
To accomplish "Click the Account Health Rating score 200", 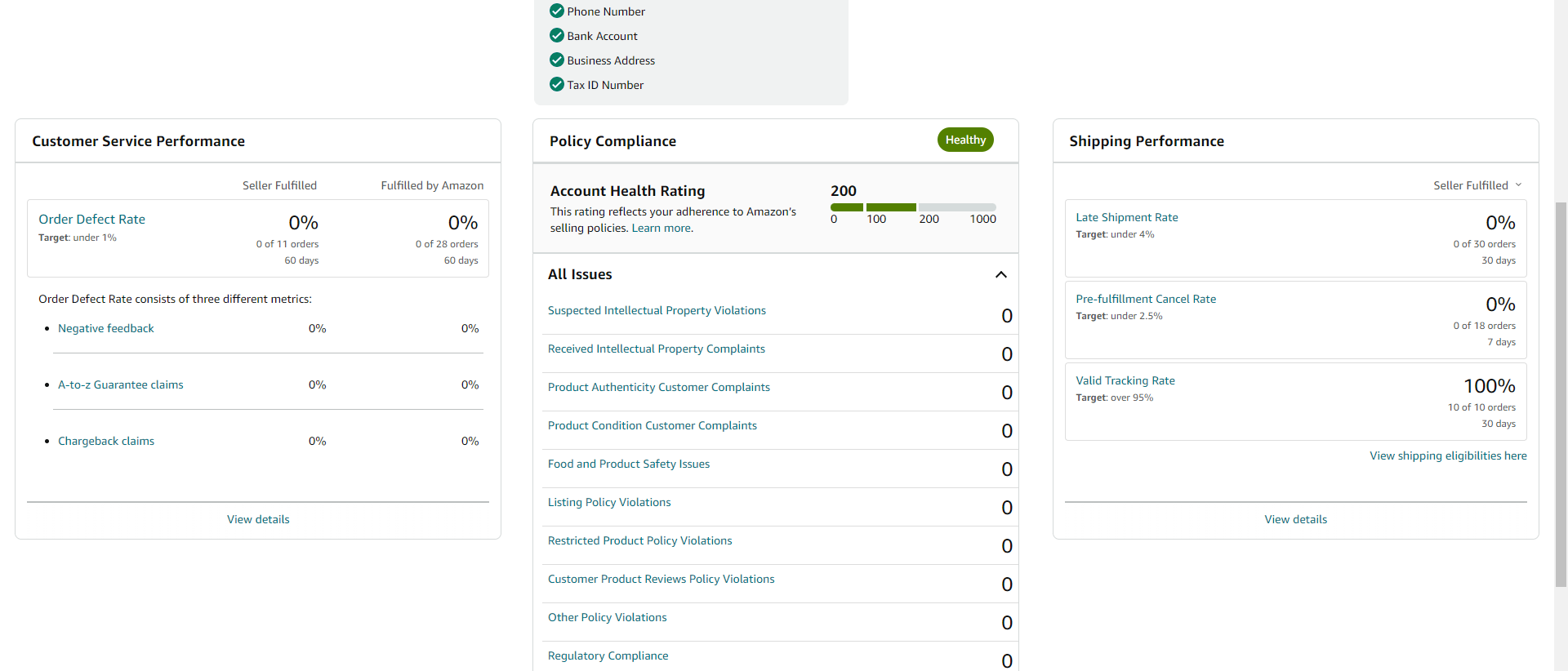I will pyautogui.click(x=843, y=190).
